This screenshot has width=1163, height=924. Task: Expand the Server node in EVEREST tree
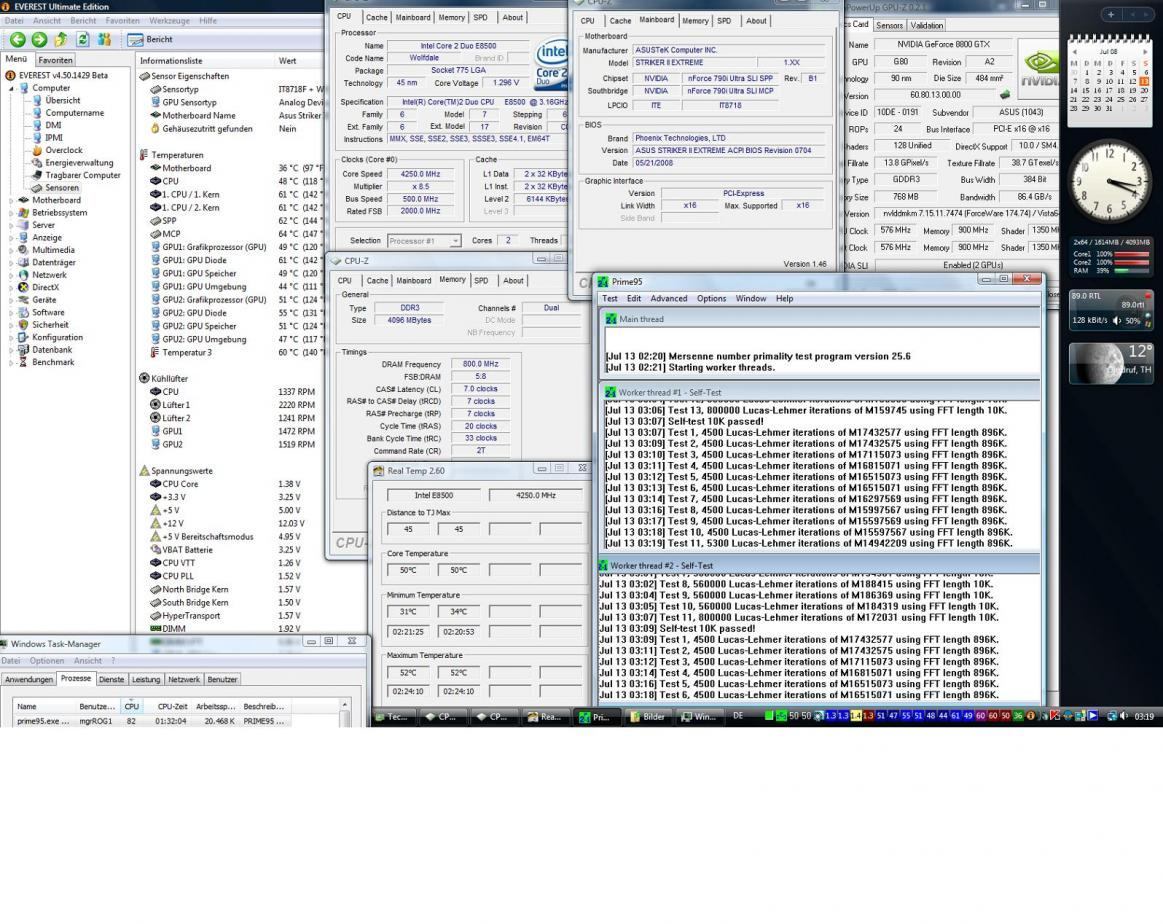[x=11, y=225]
